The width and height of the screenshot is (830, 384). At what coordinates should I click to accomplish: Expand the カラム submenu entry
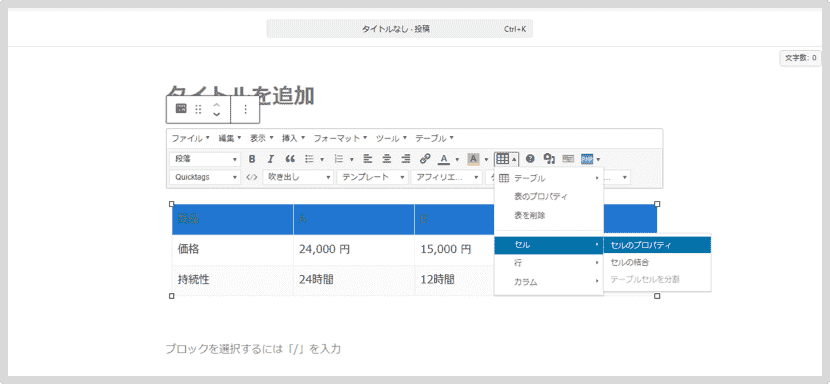(x=549, y=282)
